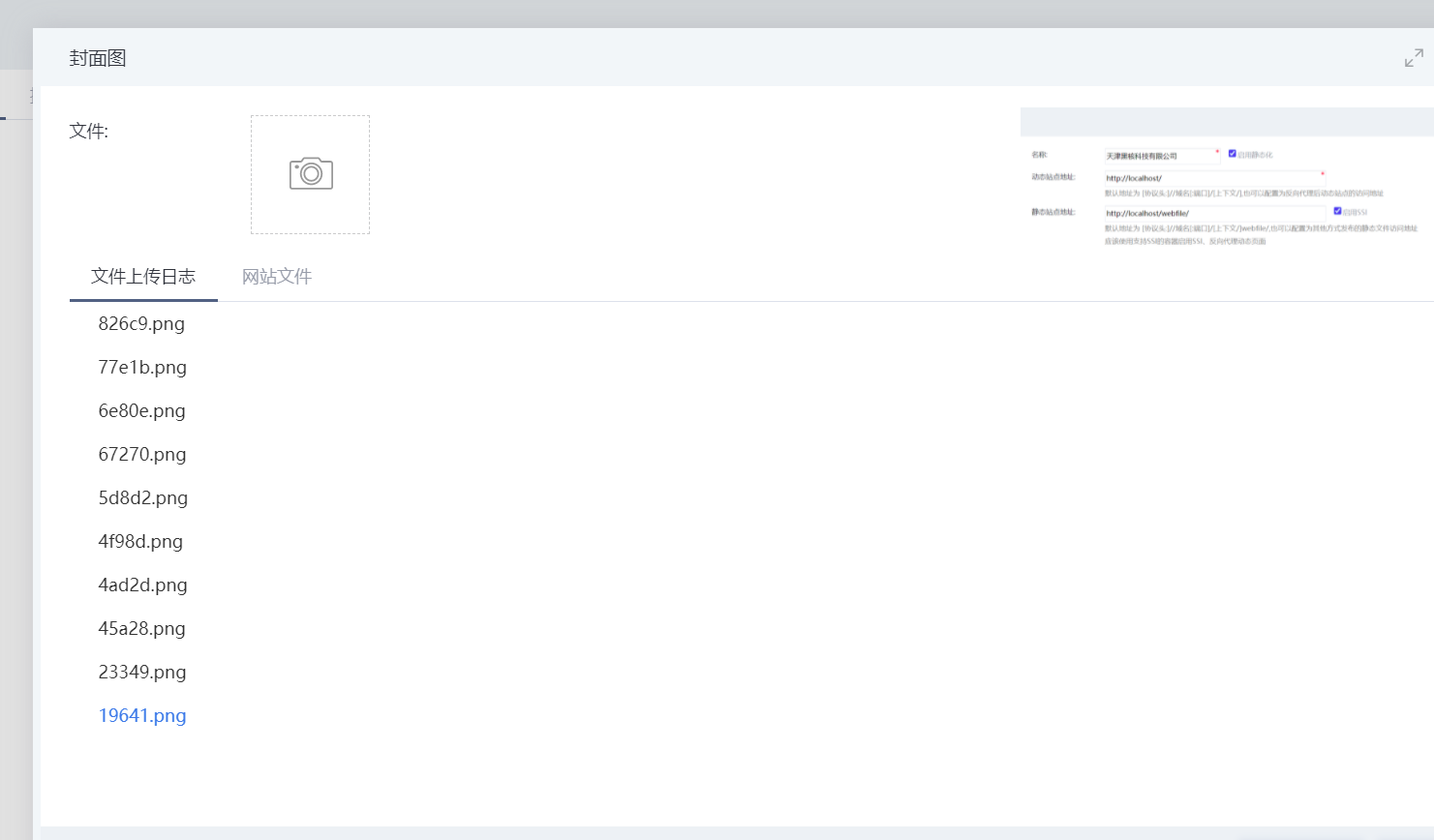Click the 封面图 dialog title text
The width and height of the screenshot is (1434, 840).
(98, 58)
